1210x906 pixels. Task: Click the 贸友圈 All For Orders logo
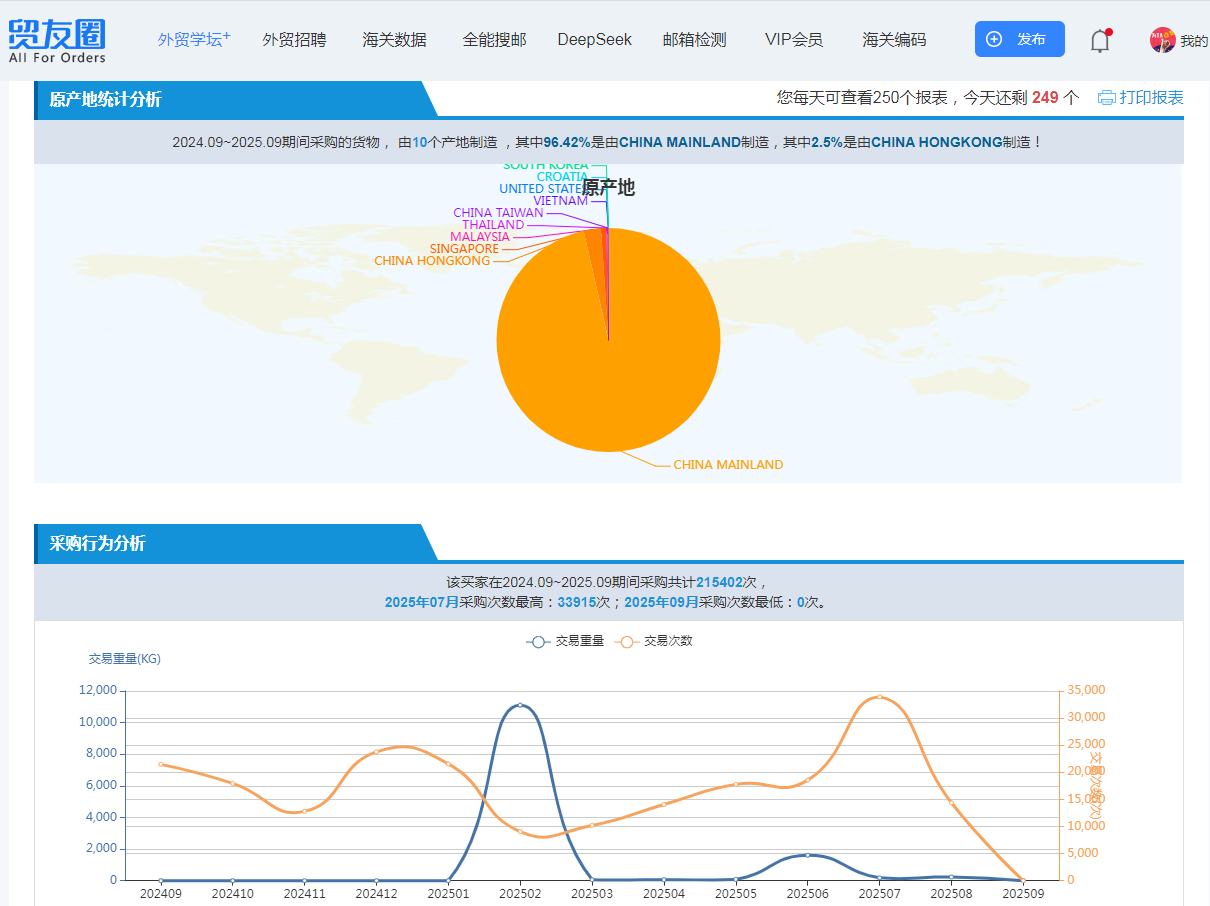[x=57, y=40]
